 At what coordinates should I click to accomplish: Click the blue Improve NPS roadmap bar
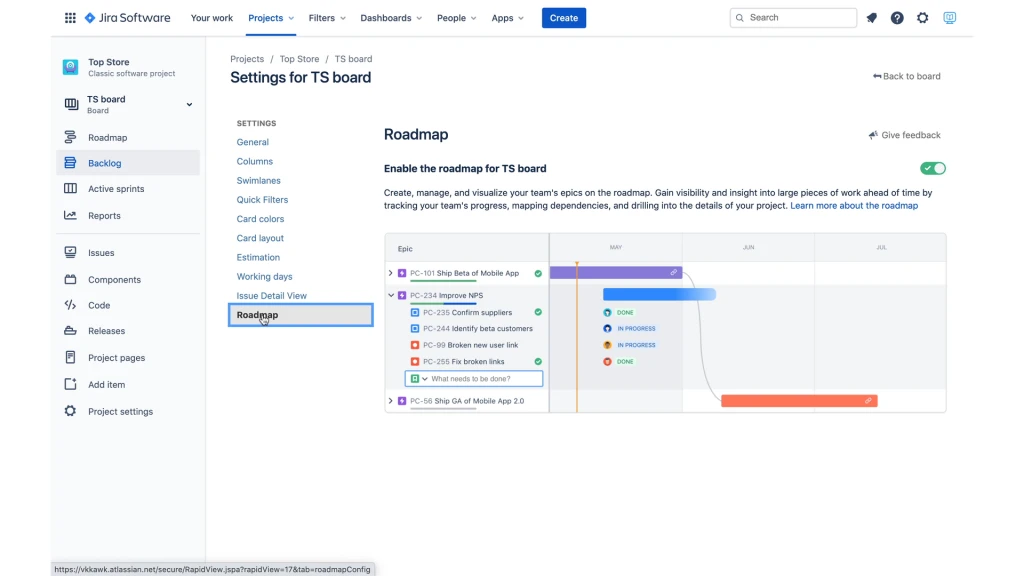659,295
